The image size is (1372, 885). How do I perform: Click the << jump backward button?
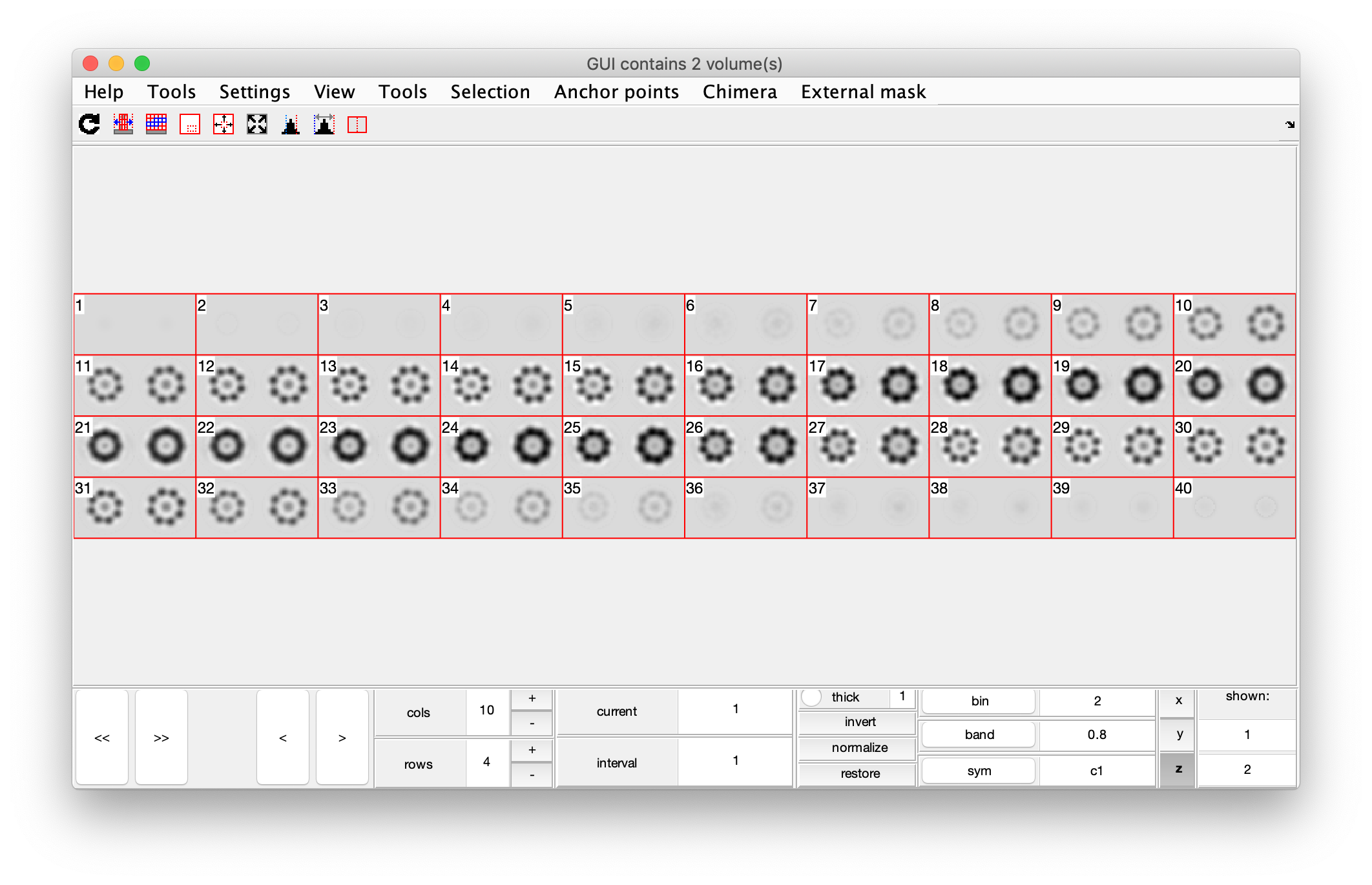click(102, 738)
